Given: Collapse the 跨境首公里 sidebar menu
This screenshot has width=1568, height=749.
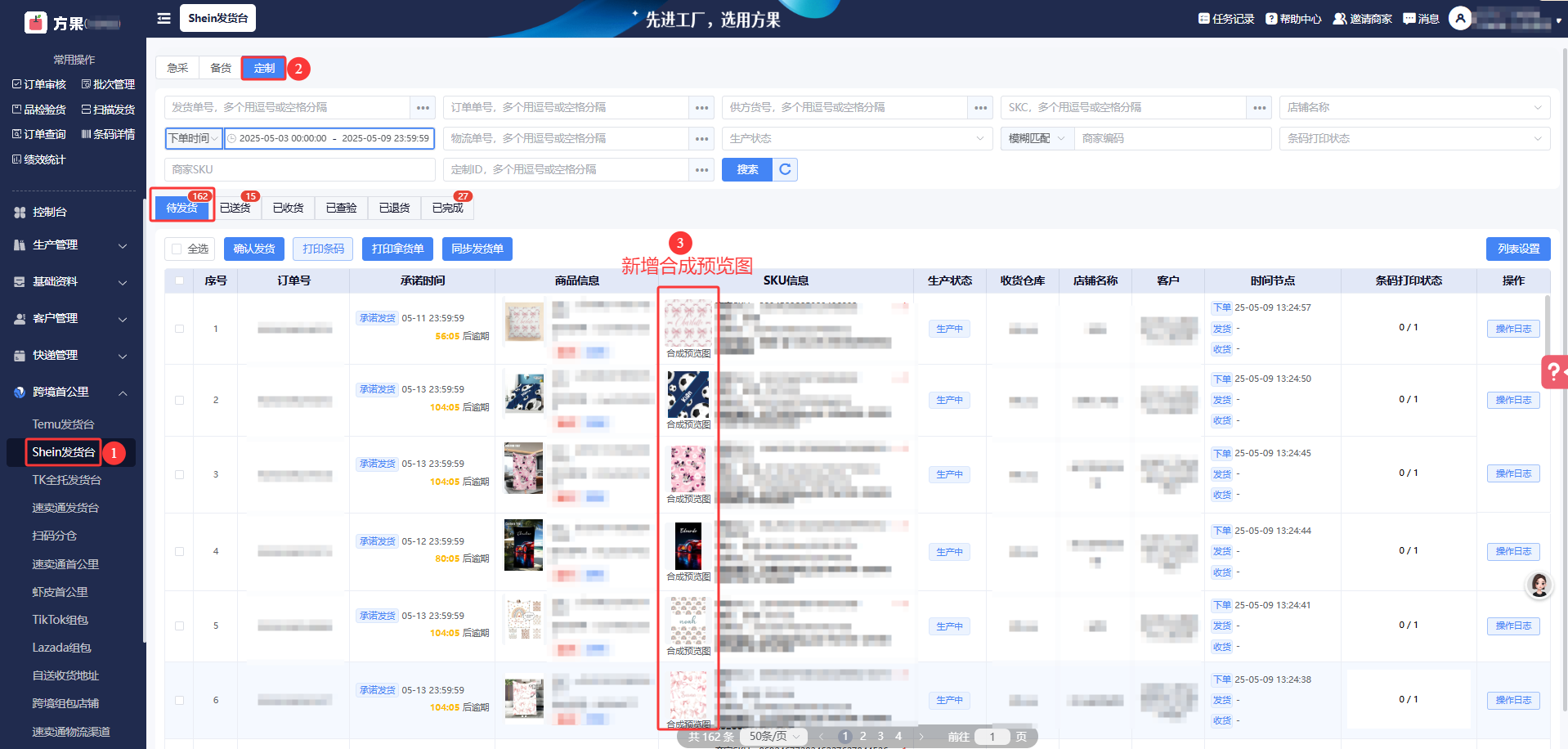Looking at the screenshot, I should (73, 392).
